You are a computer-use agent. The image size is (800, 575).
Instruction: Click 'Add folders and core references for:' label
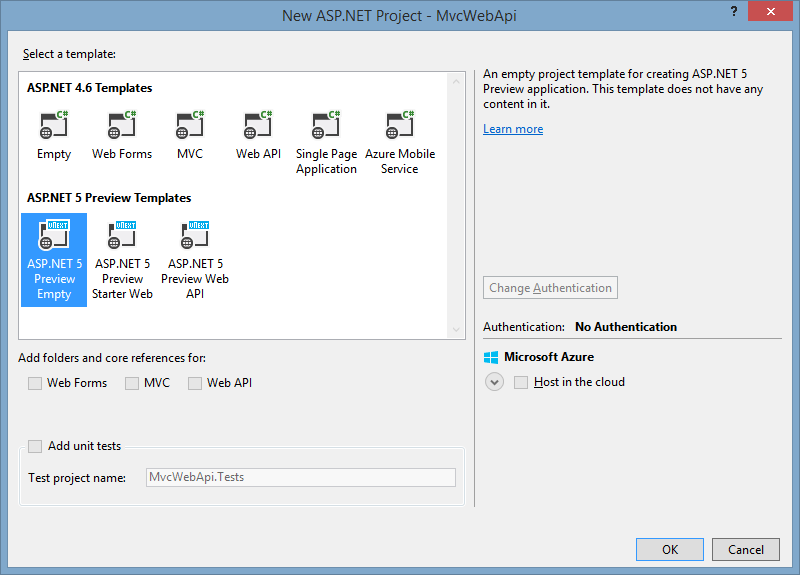coord(112,358)
